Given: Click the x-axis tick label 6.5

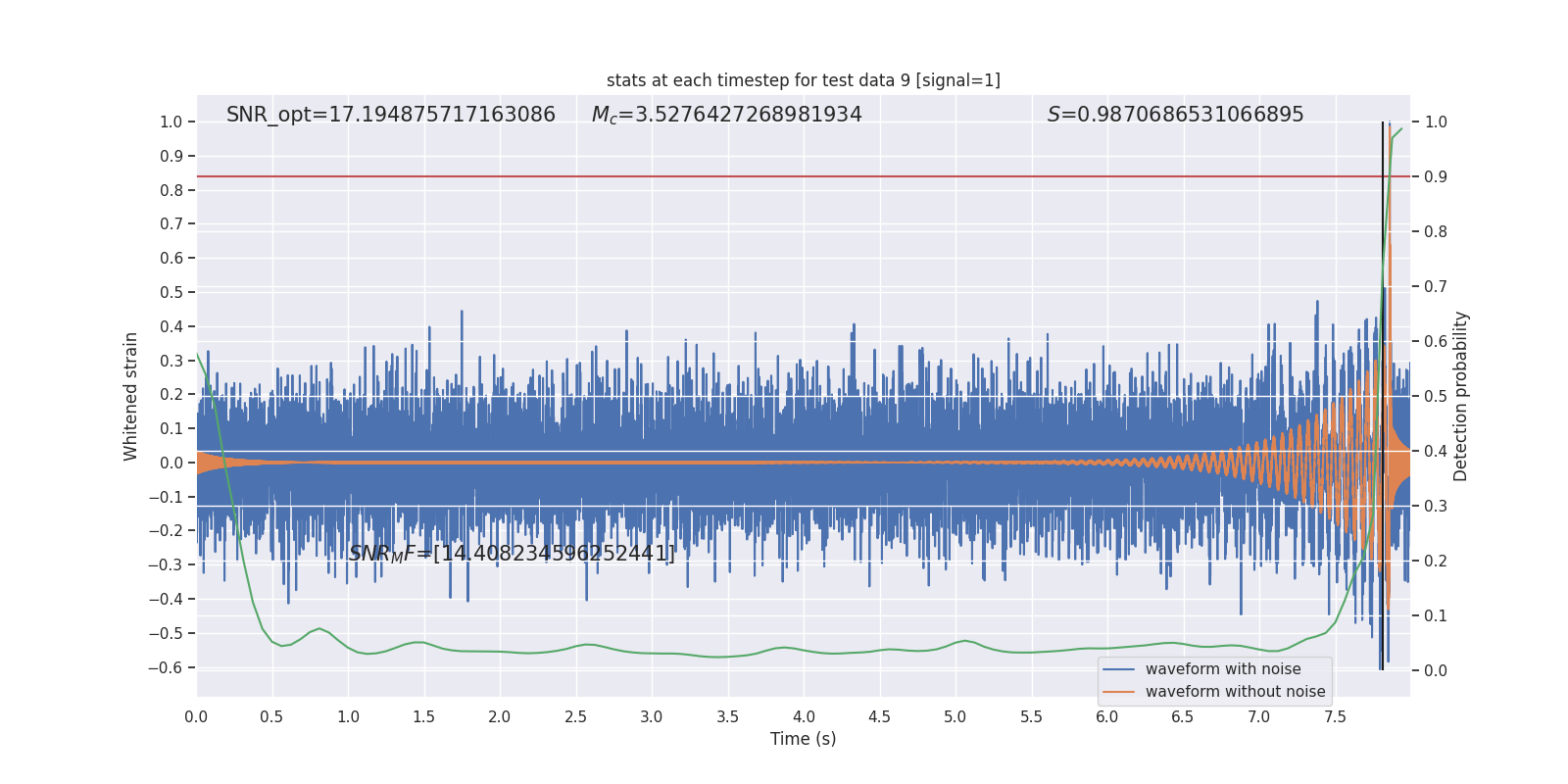Looking at the screenshot, I should click(x=1183, y=716).
